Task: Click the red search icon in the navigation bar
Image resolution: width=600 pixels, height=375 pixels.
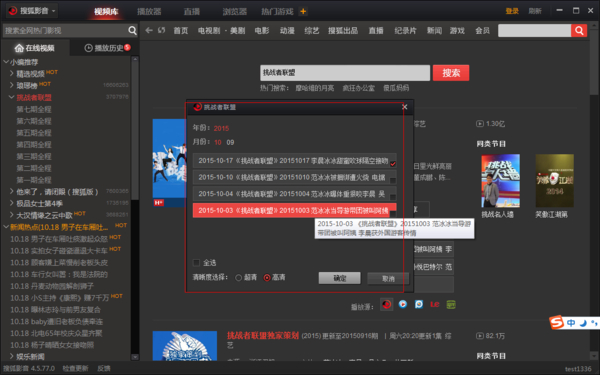Action: (x=579, y=31)
